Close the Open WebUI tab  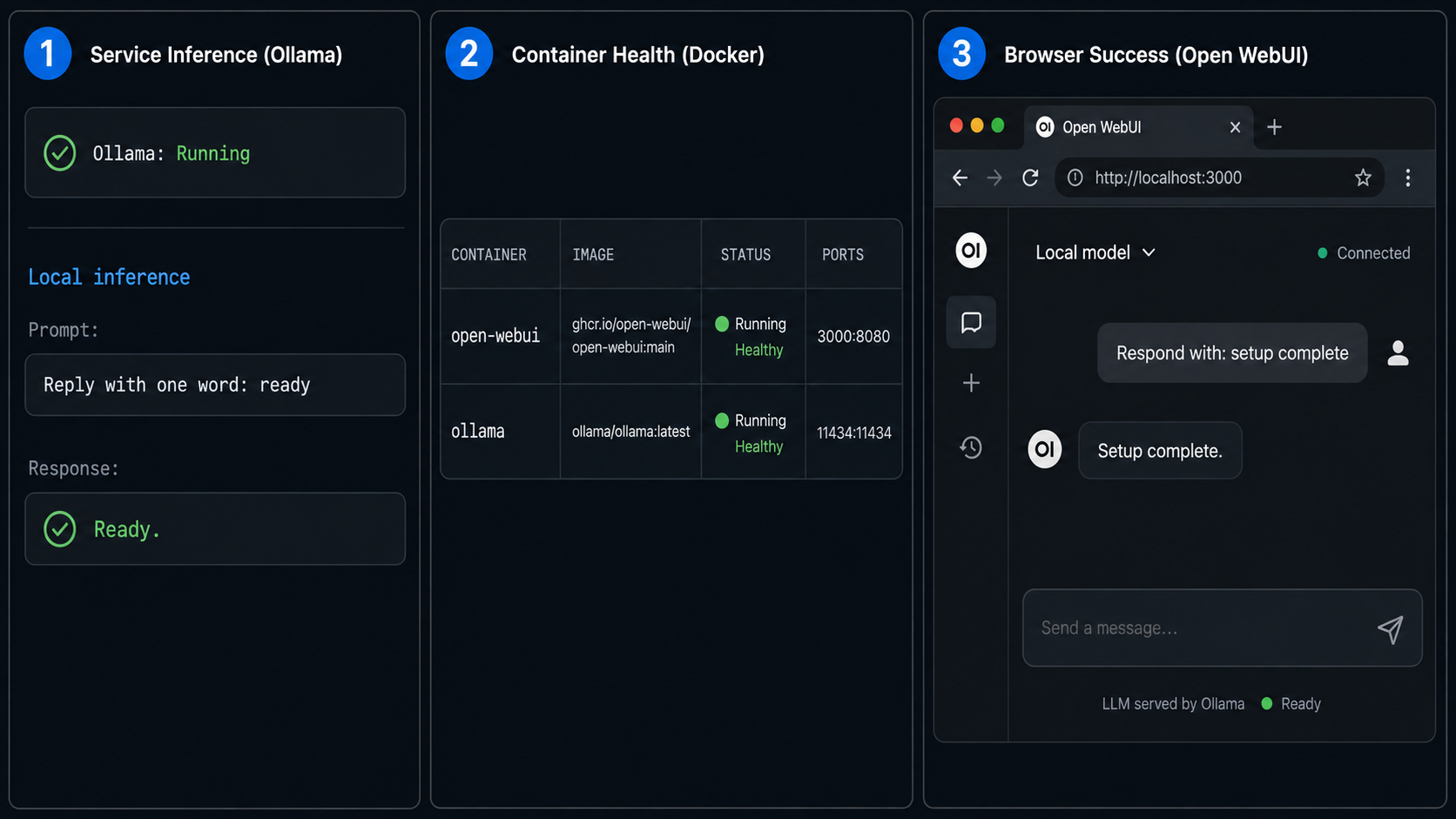coord(1235,127)
